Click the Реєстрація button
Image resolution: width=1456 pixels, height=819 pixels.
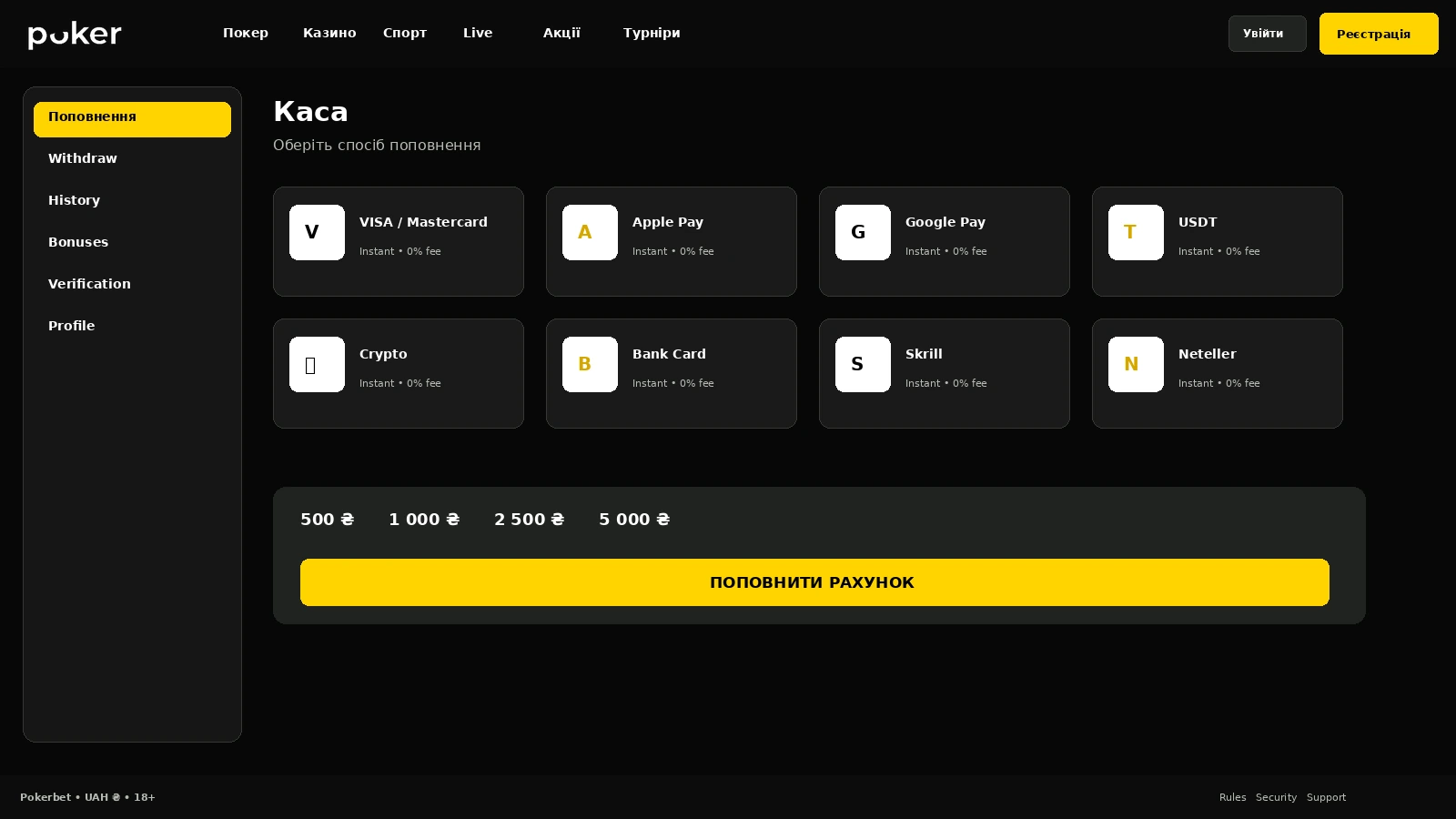tap(1379, 34)
